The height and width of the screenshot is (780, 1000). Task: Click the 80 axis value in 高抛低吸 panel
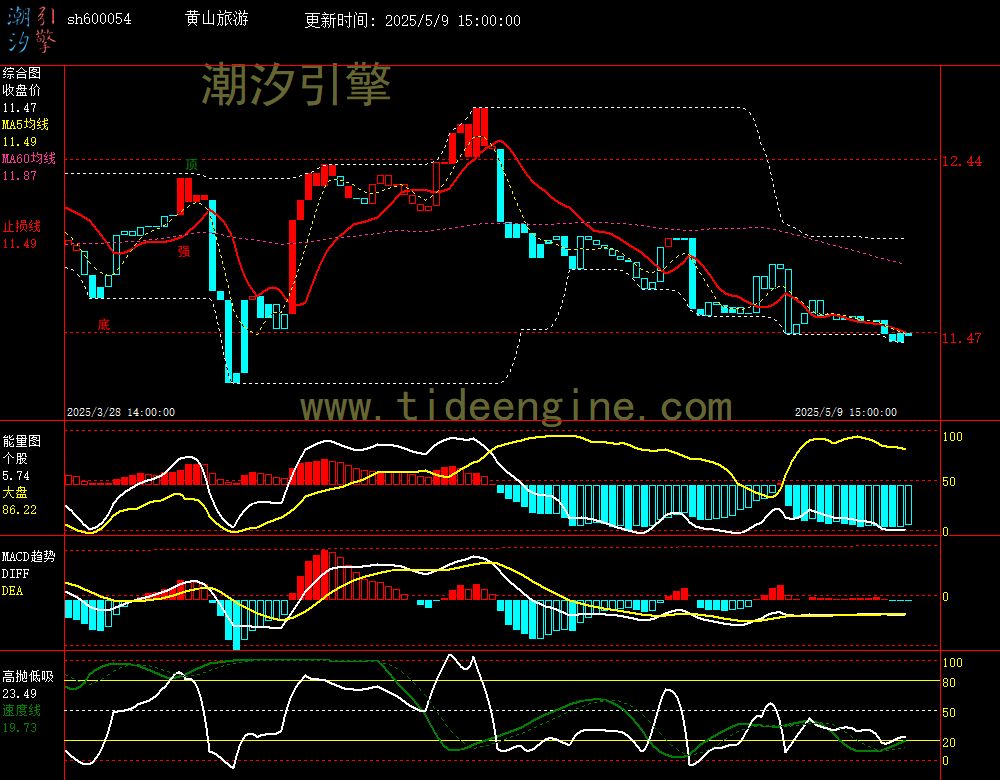949,683
